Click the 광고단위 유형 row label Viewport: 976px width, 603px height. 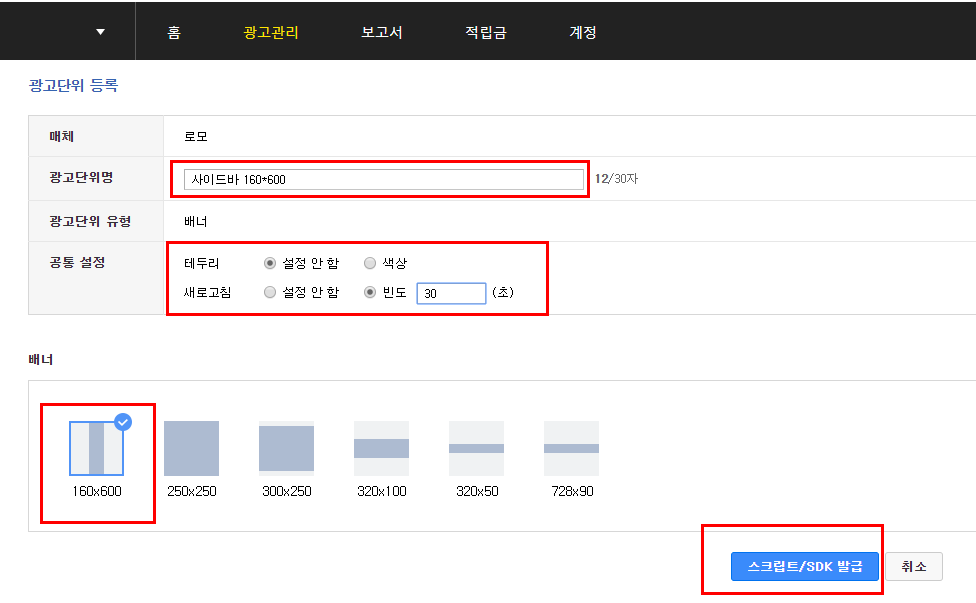point(90,222)
